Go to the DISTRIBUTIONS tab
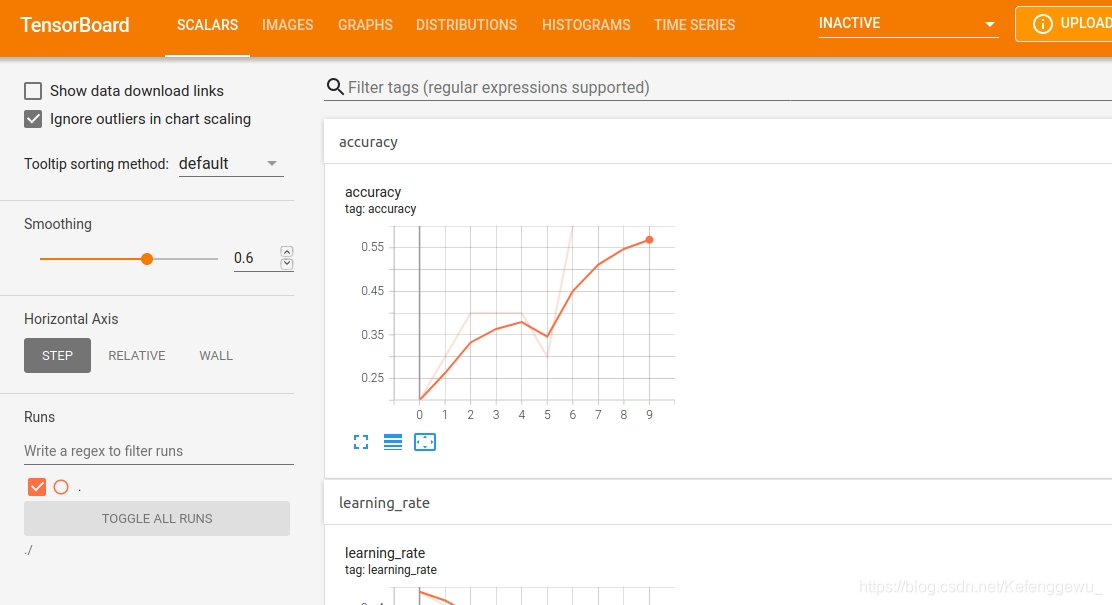This screenshot has width=1112, height=605. pos(467,25)
